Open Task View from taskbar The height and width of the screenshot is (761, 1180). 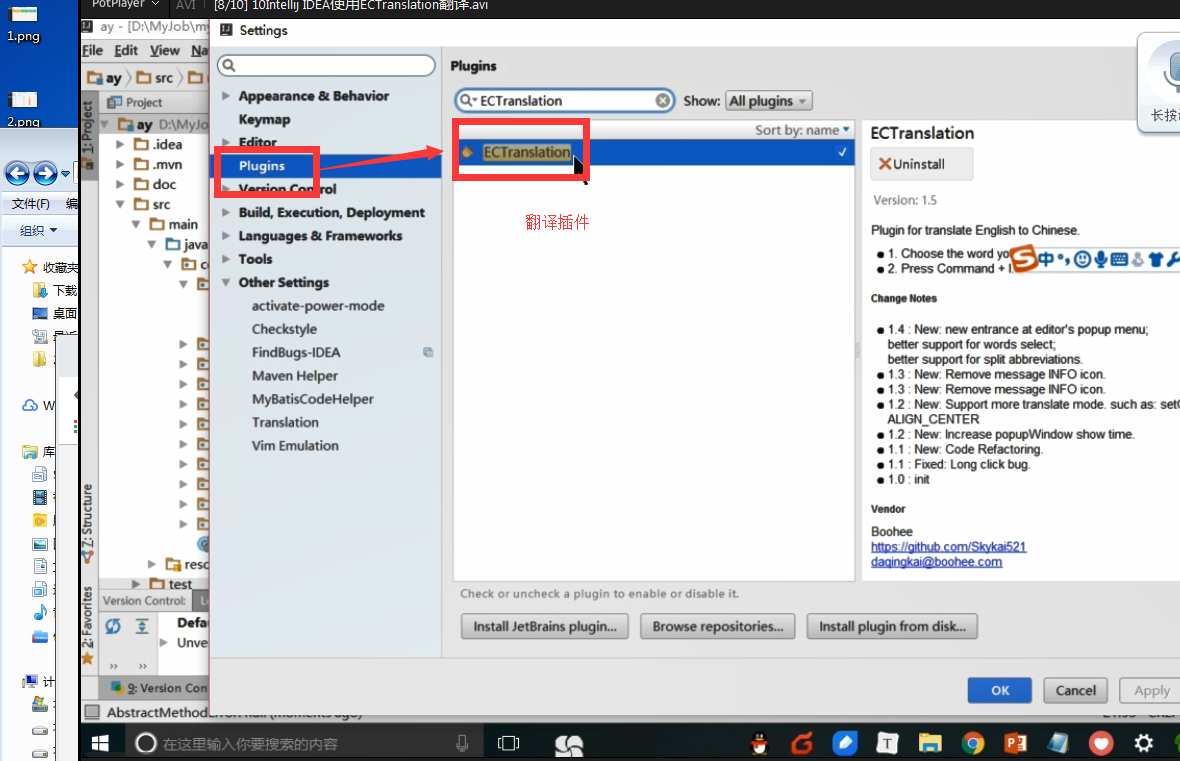click(x=509, y=744)
